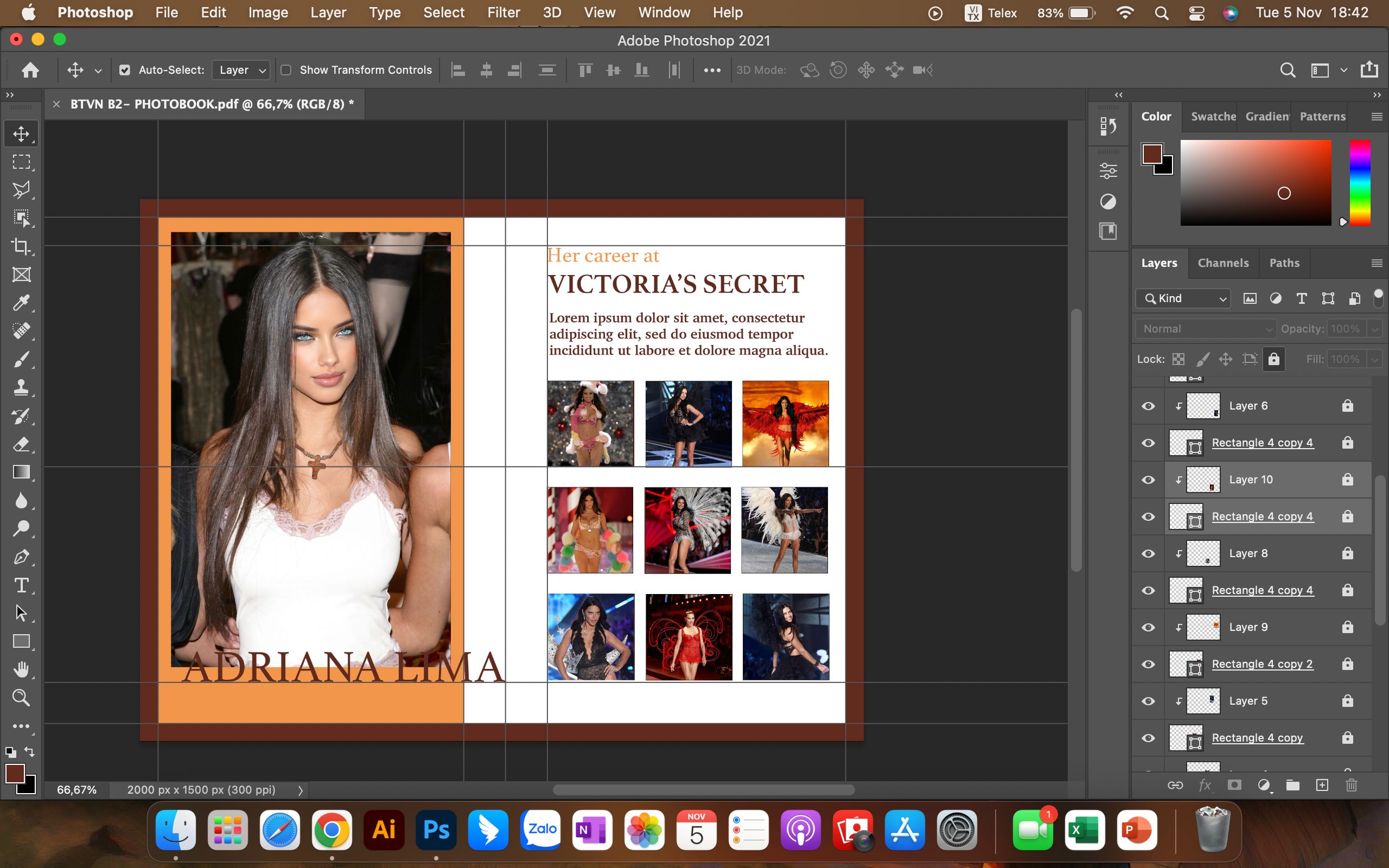
Task: Select the Lasso tool
Action: (x=21, y=190)
